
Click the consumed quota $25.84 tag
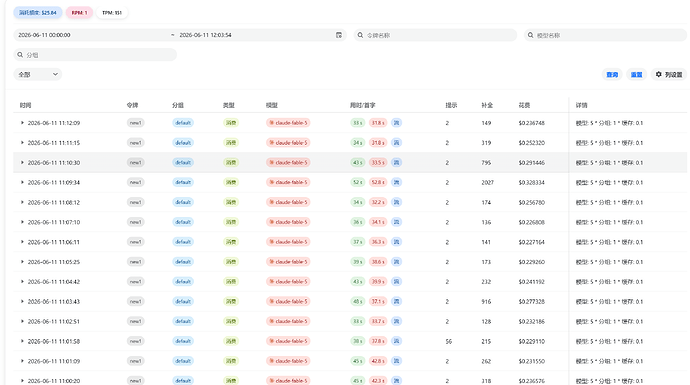tap(38, 13)
